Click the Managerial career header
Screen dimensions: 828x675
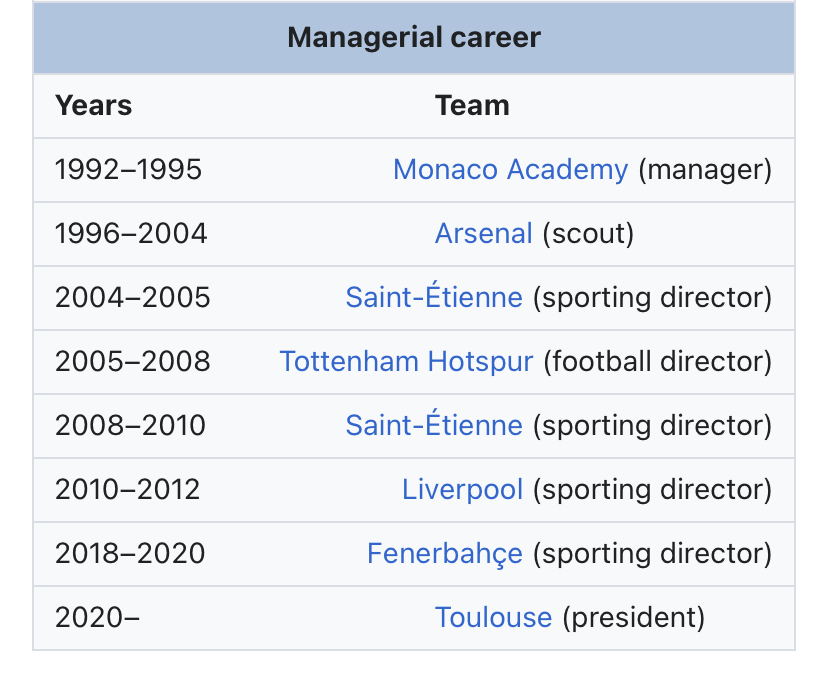tap(414, 38)
